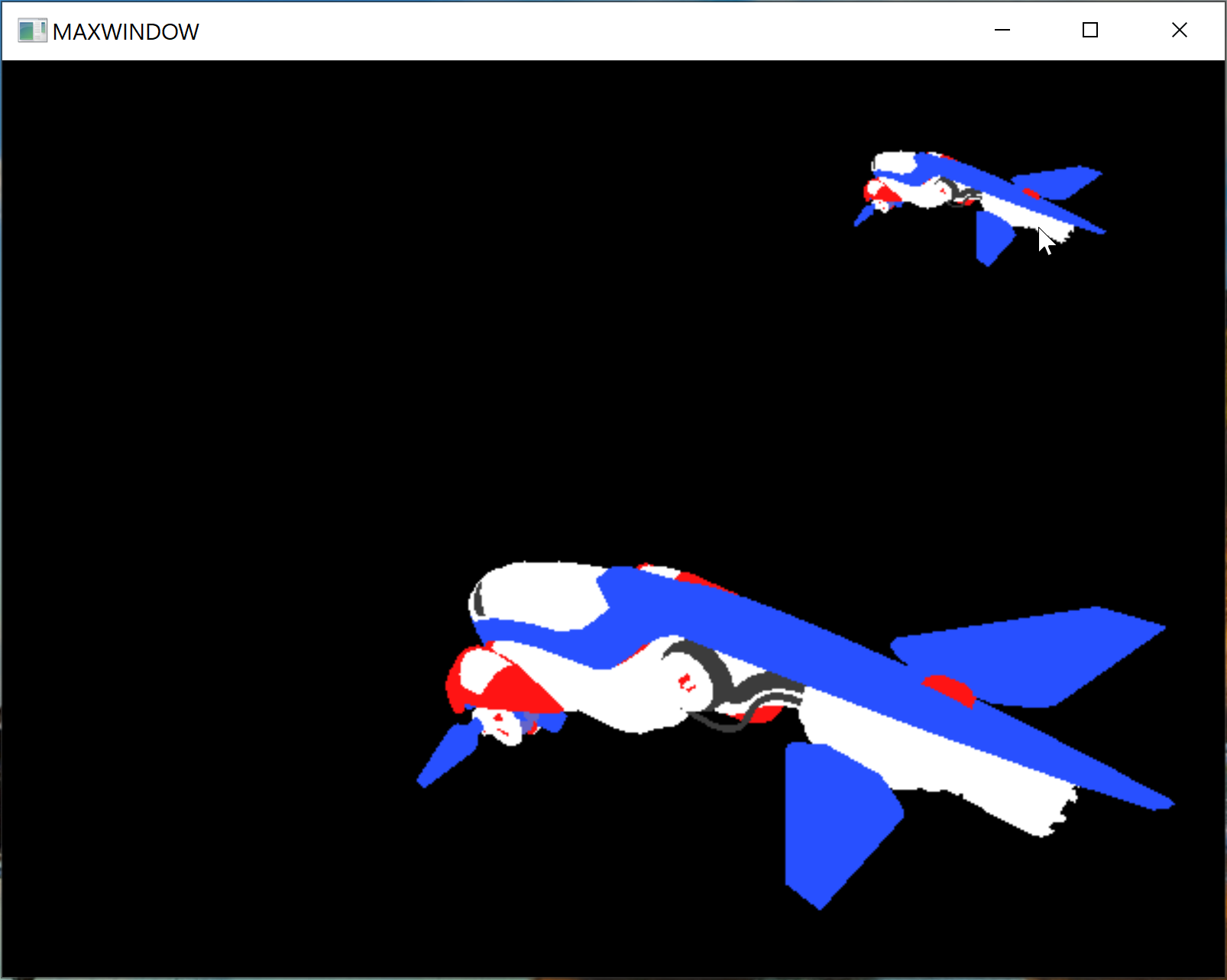
Task: Maximize the MAXWINDOW window
Action: coord(1090,31)
